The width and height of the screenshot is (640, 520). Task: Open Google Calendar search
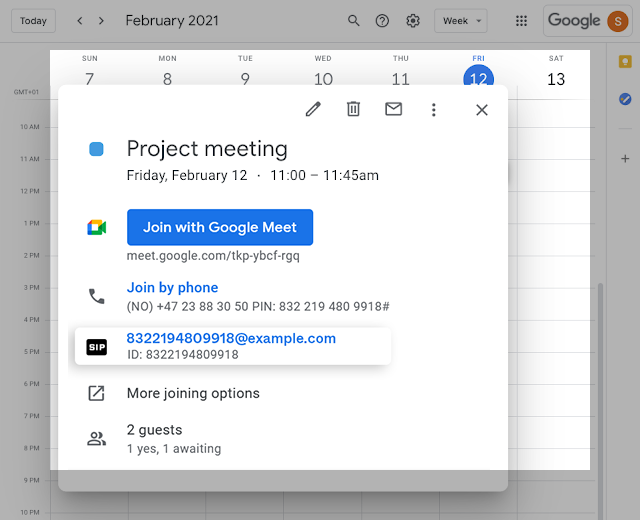[353, 21]
